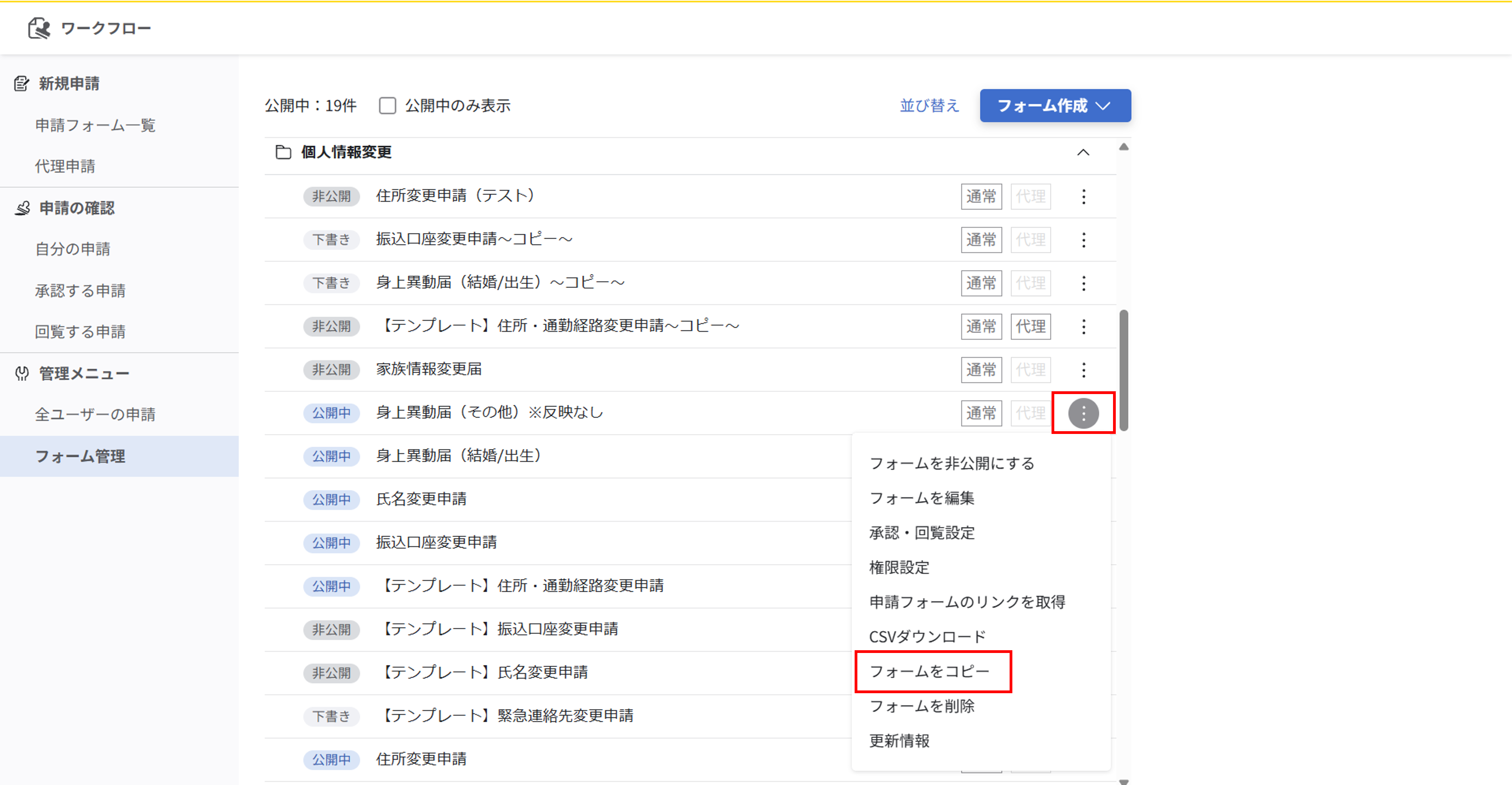Click 代理 button for 住所変更申請（テスト）

[x=1030, y=196]
